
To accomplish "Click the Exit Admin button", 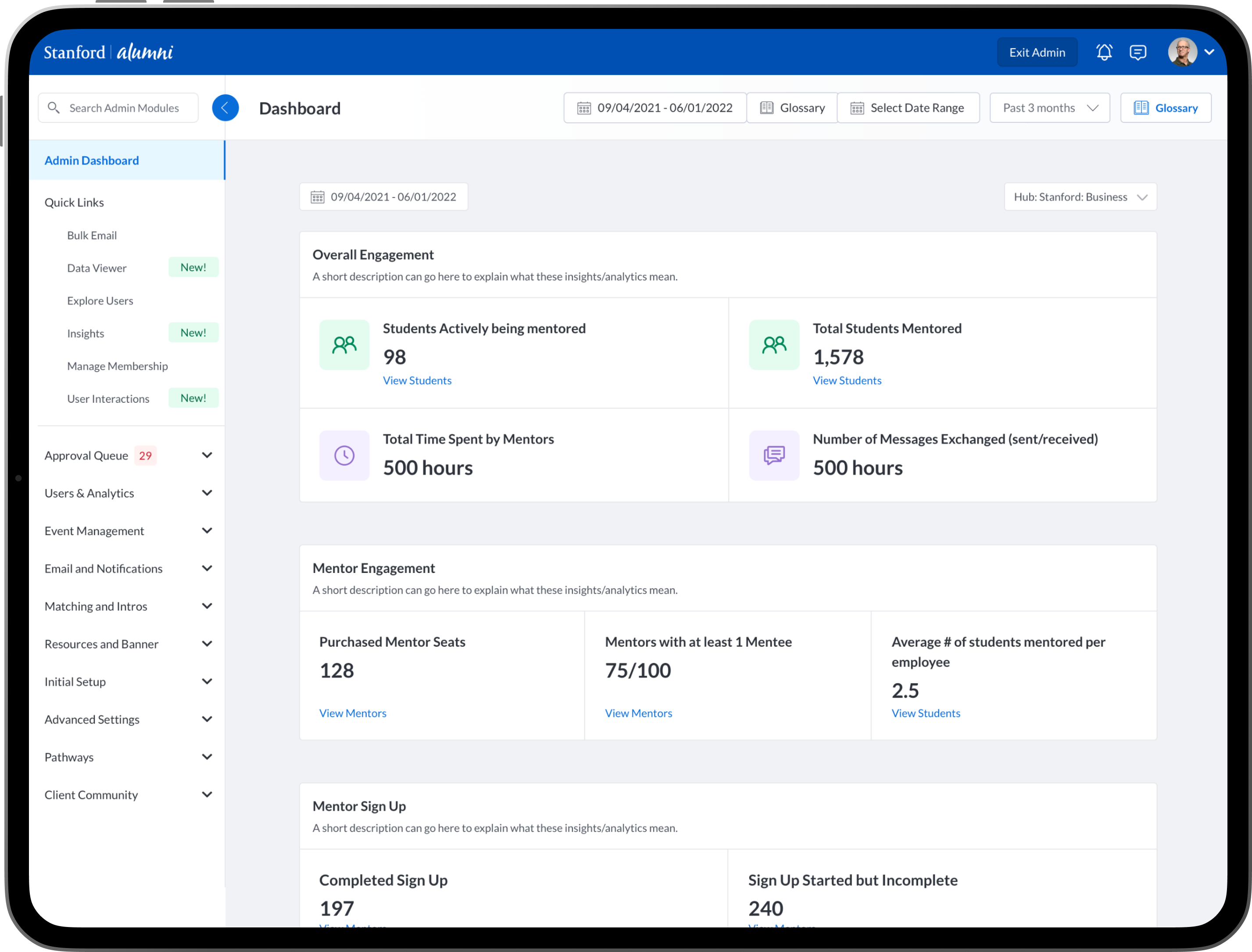I will click(x=1037, y=52).
